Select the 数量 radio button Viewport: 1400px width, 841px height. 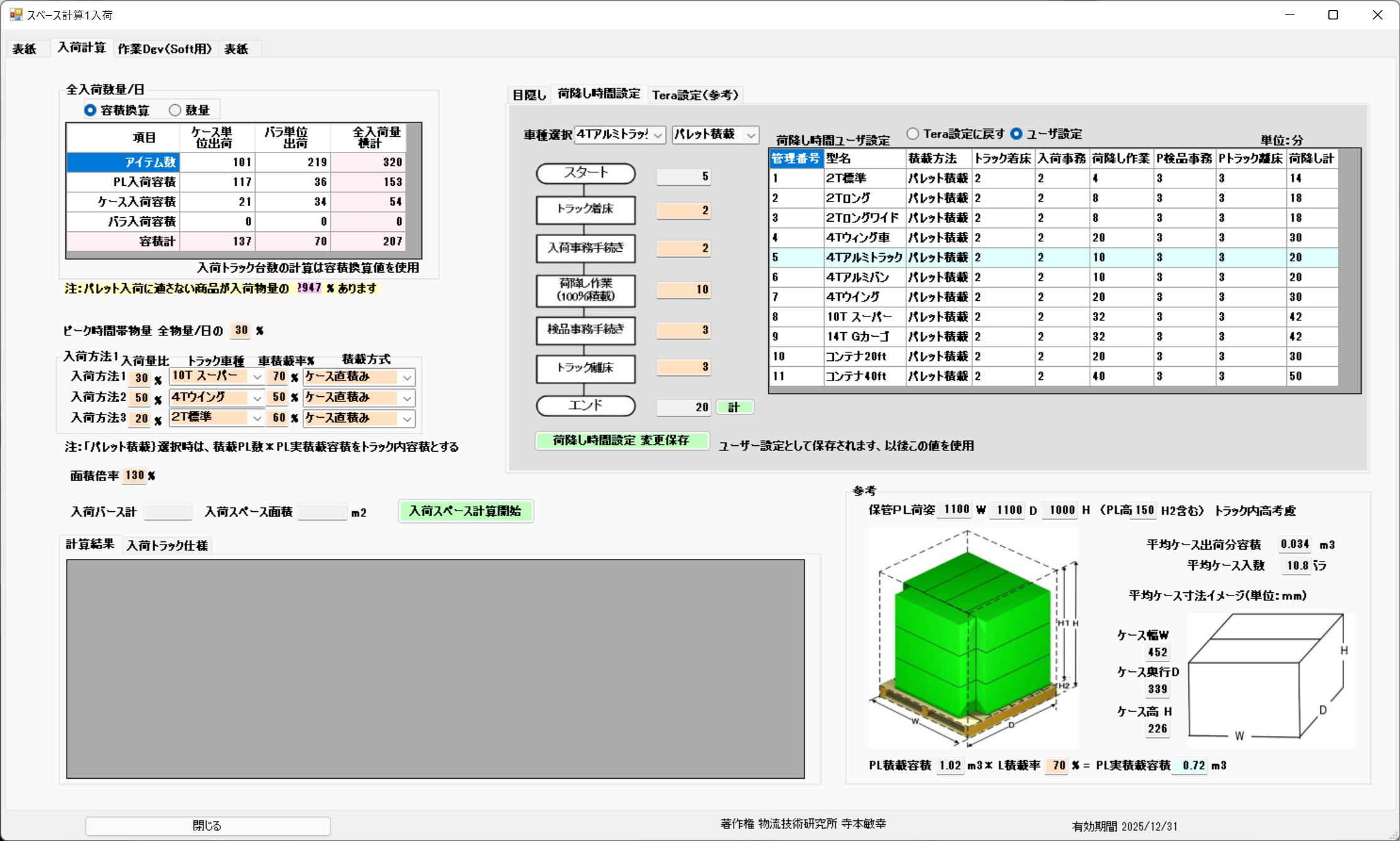[x=175, y=111]
